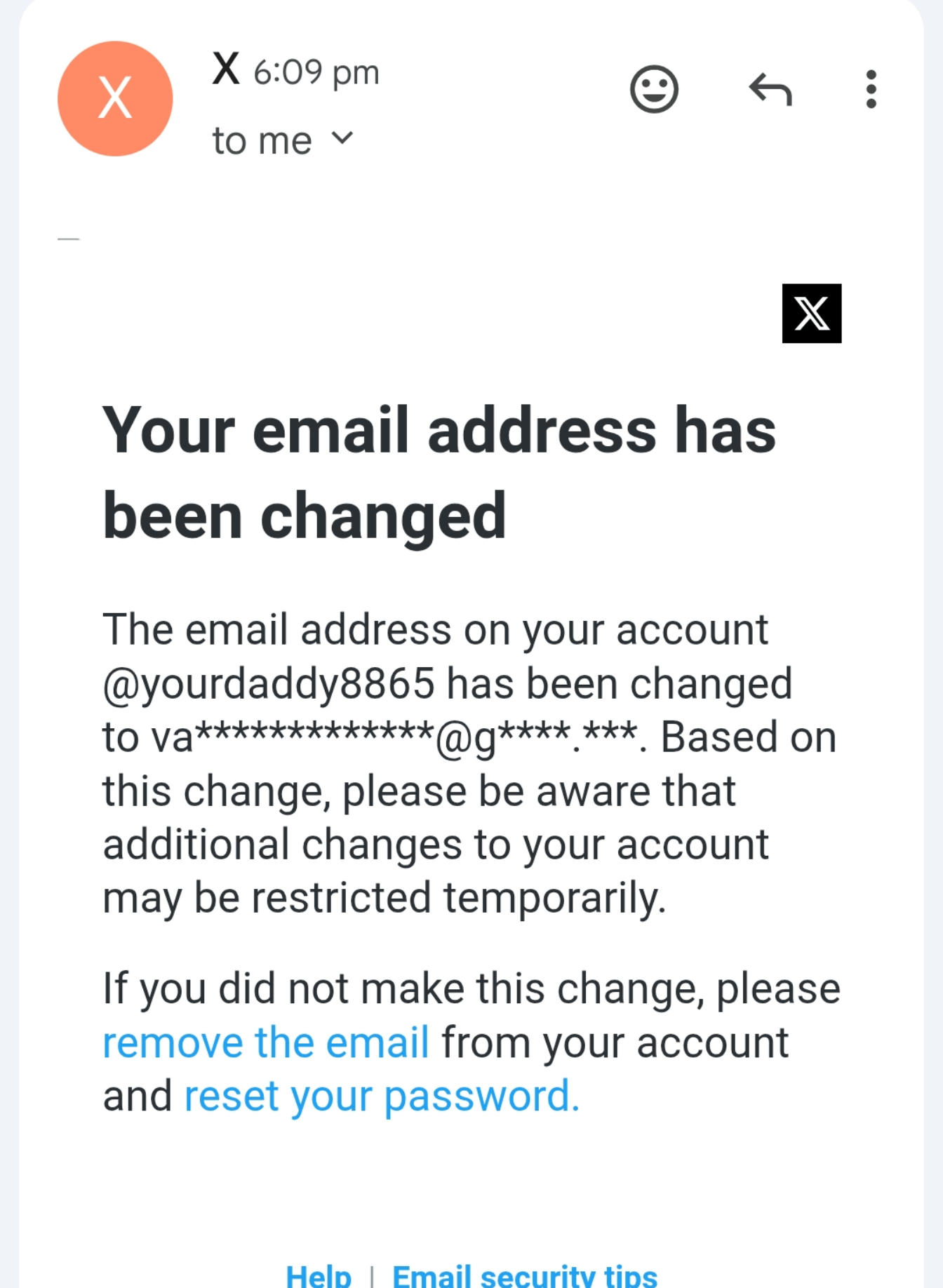Tap the orange X sender avatar
The width and height of the screenshot is (943, 1288).
115,98
